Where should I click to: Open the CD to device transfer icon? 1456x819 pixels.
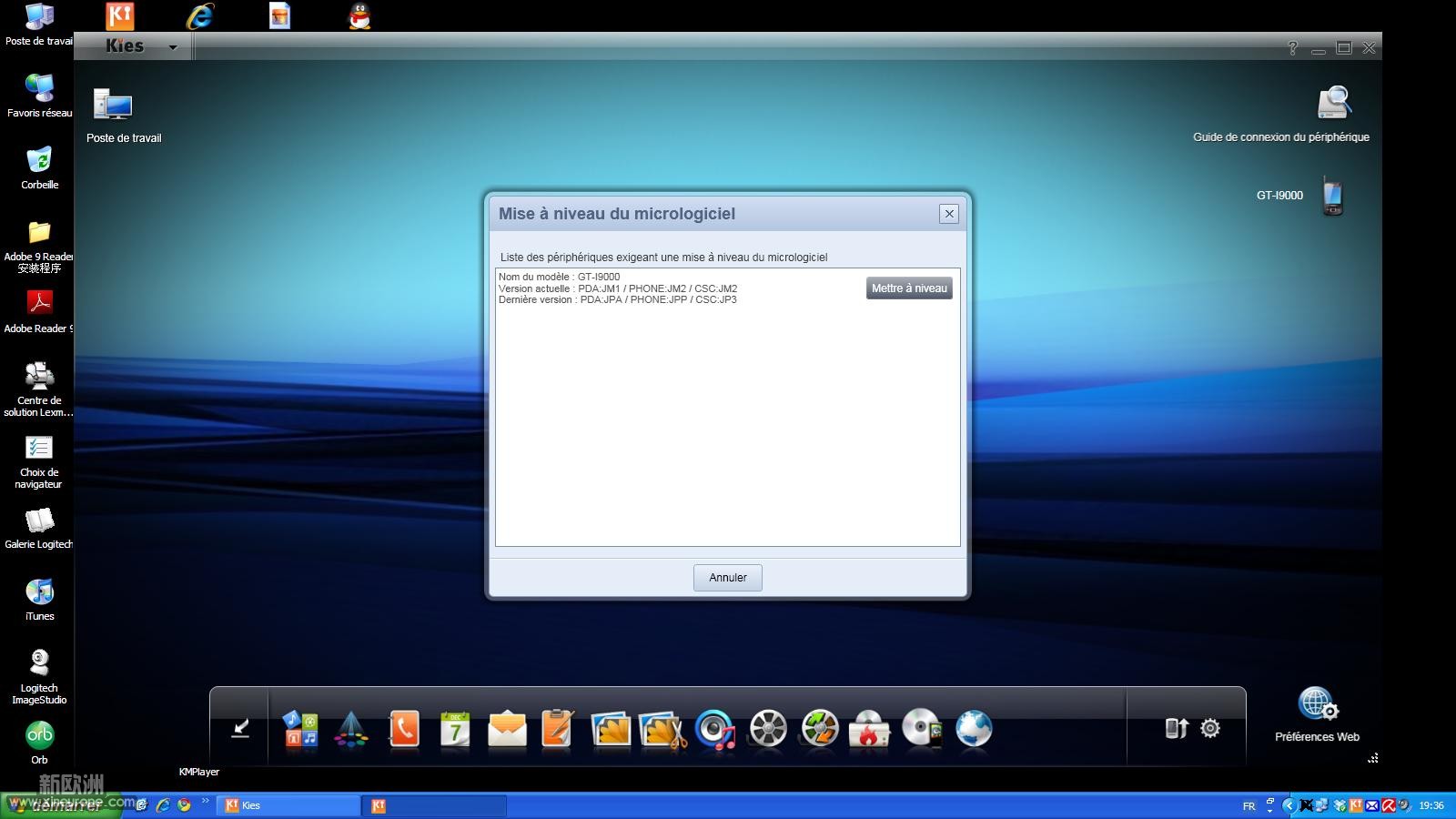[922, 729]
